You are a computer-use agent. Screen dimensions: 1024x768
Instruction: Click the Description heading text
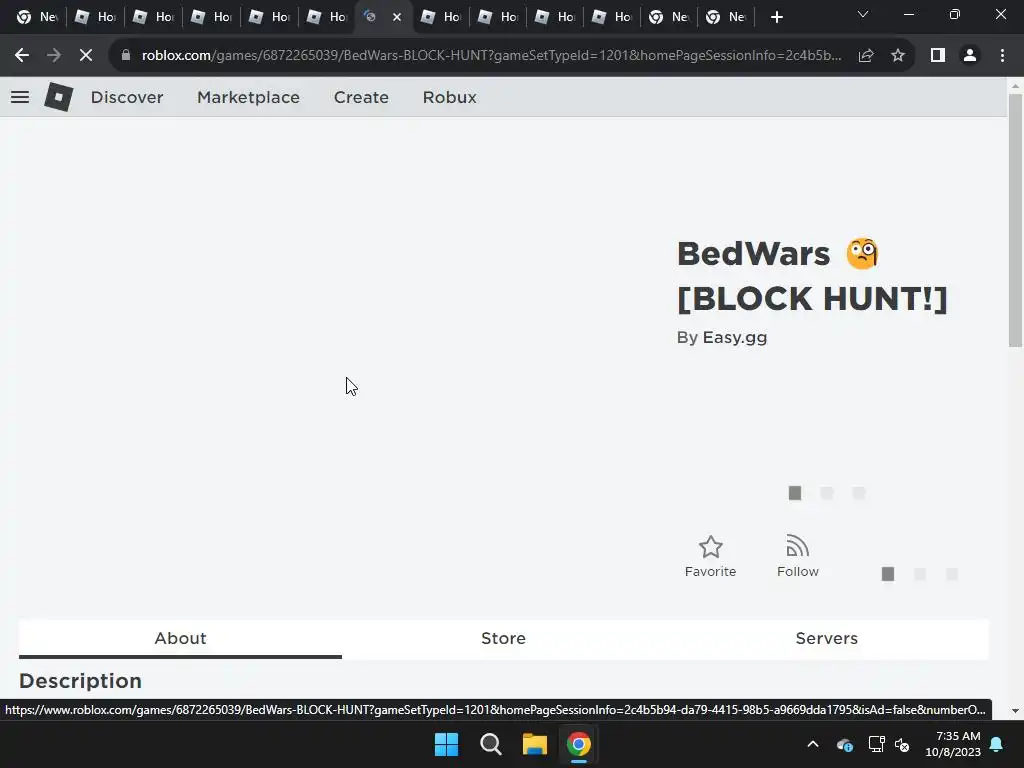[x=80, y=681]
